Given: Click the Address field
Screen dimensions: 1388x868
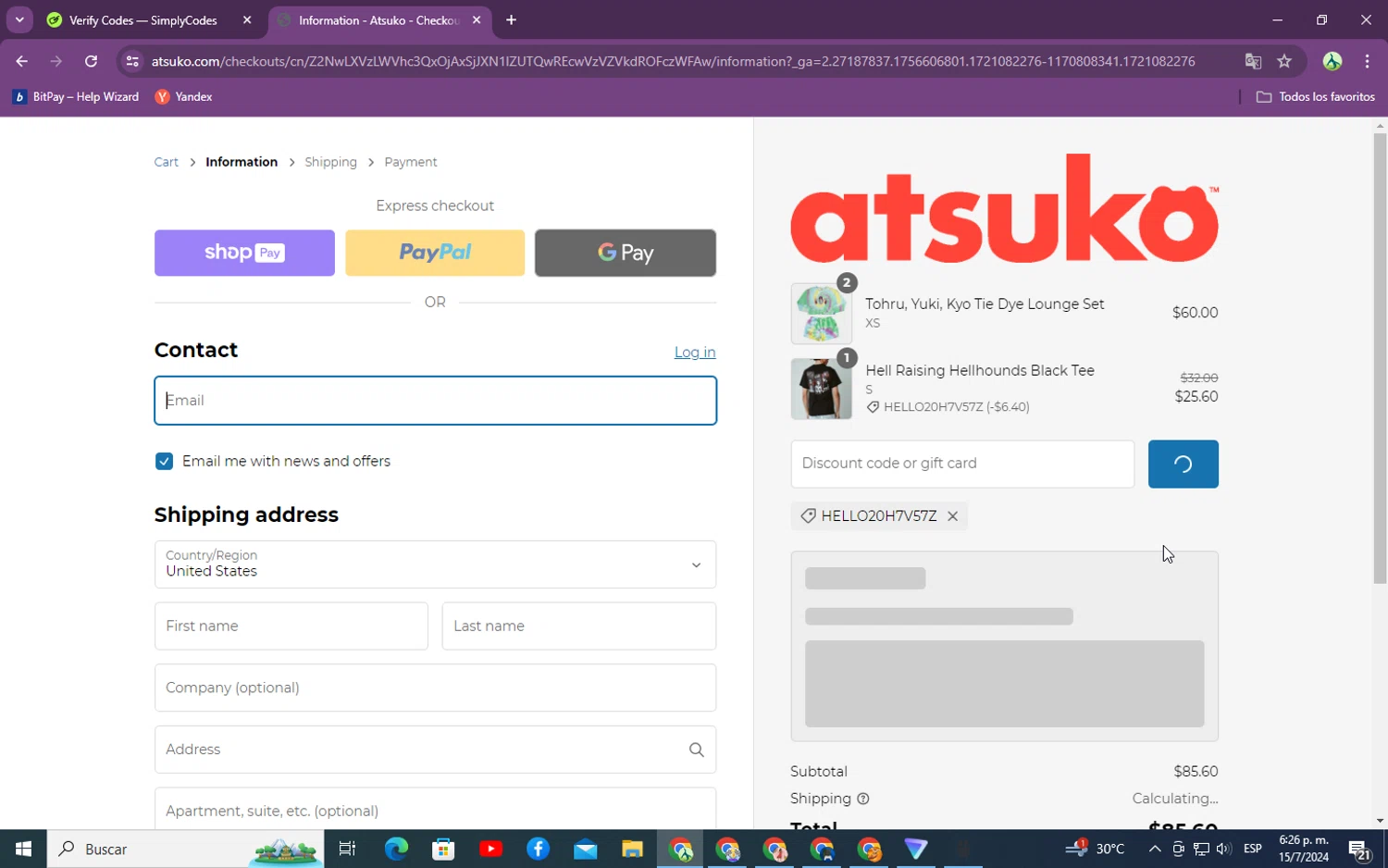Looking at the screenshot, I should 435,750.
